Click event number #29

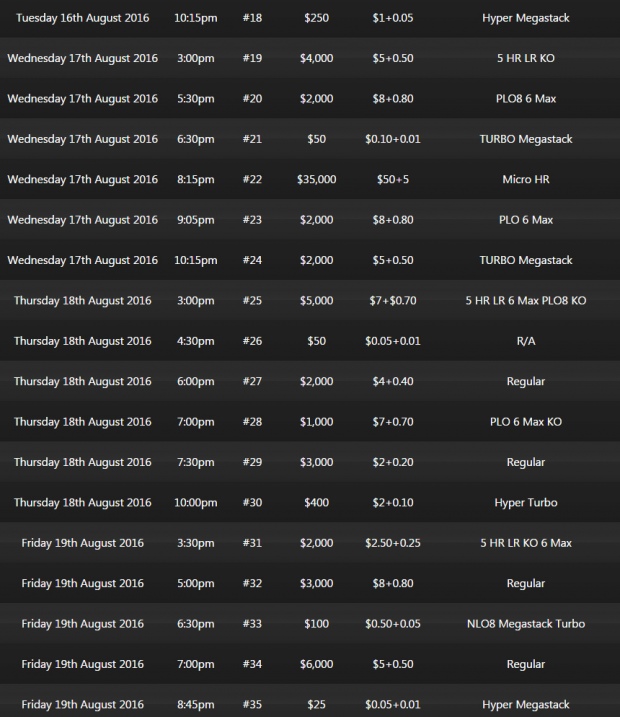(252, 462)
